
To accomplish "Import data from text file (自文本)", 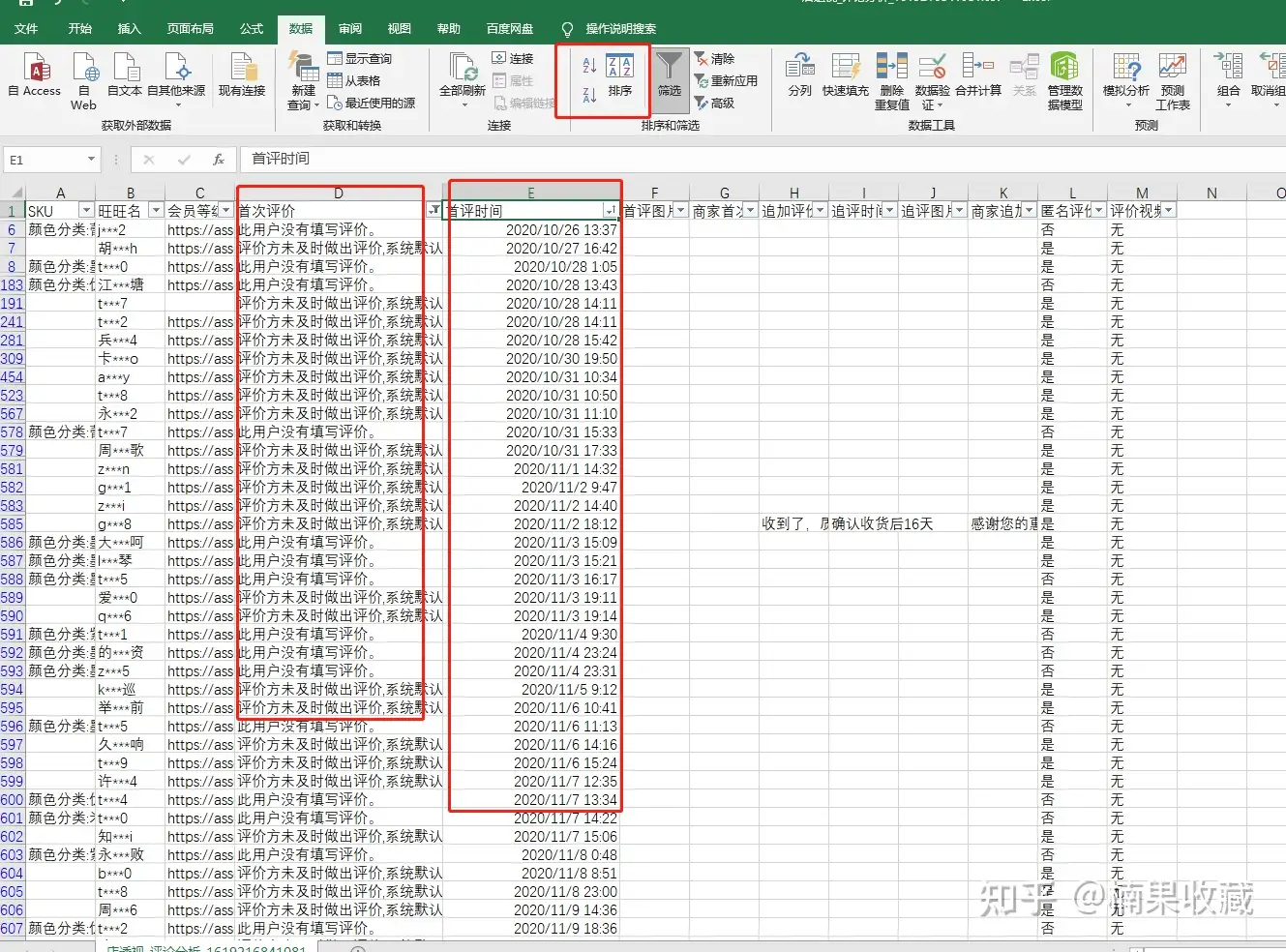I will (125, 75).
